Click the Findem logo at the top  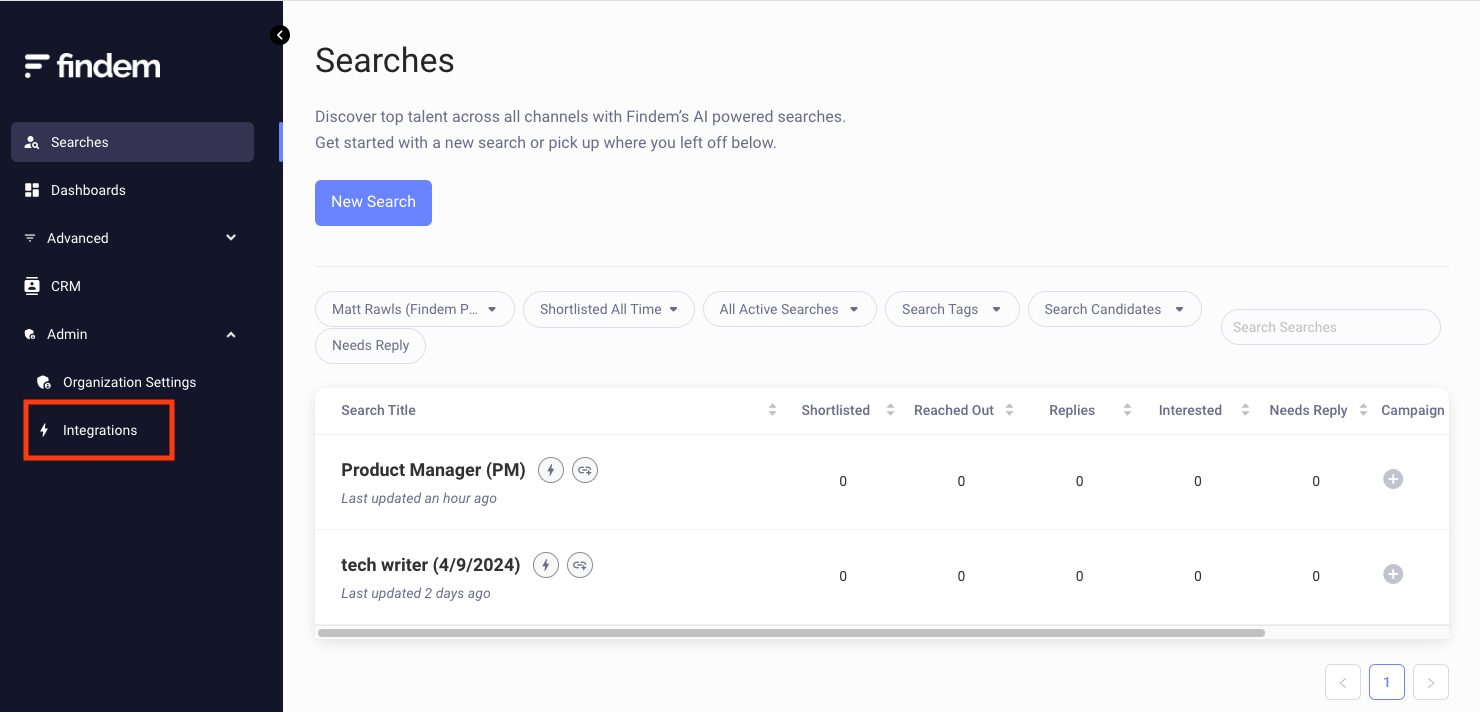coord(92,65)
